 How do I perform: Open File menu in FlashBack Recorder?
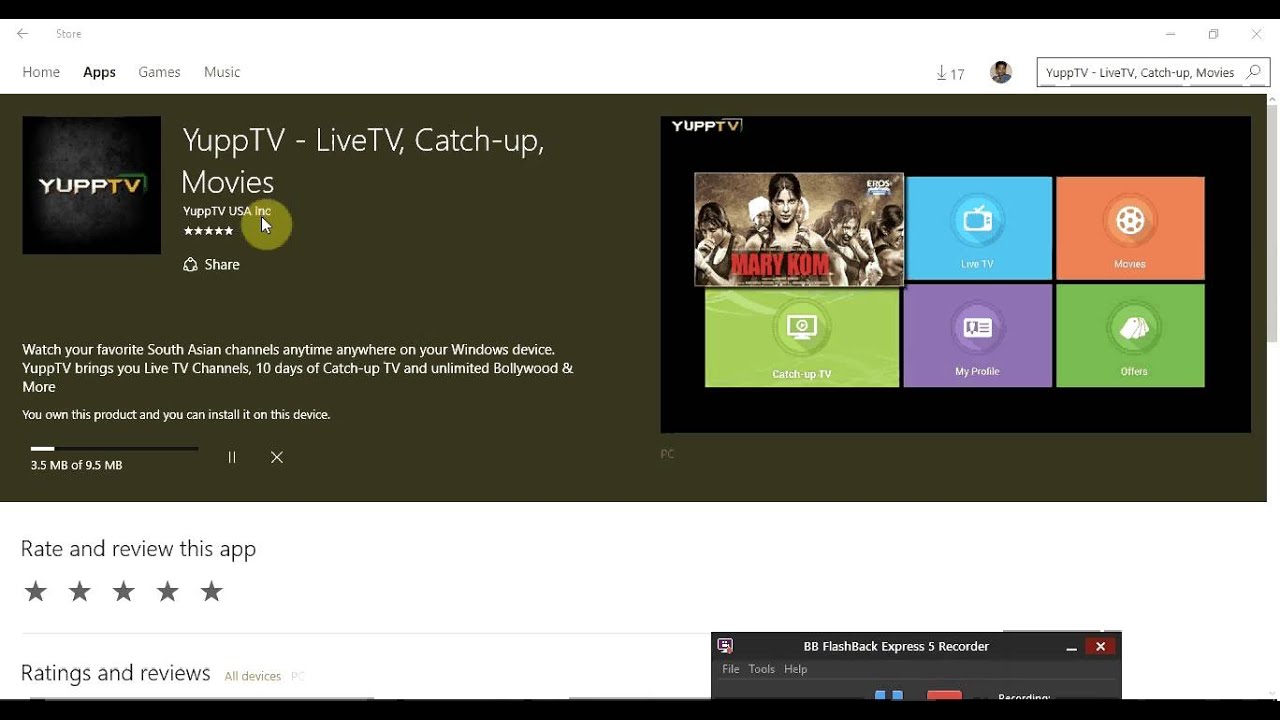click(731, 669)
